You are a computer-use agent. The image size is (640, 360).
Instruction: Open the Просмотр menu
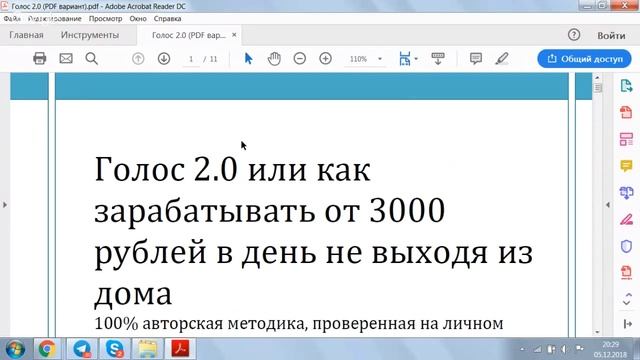pyautogui.click(x=105, y=19)
